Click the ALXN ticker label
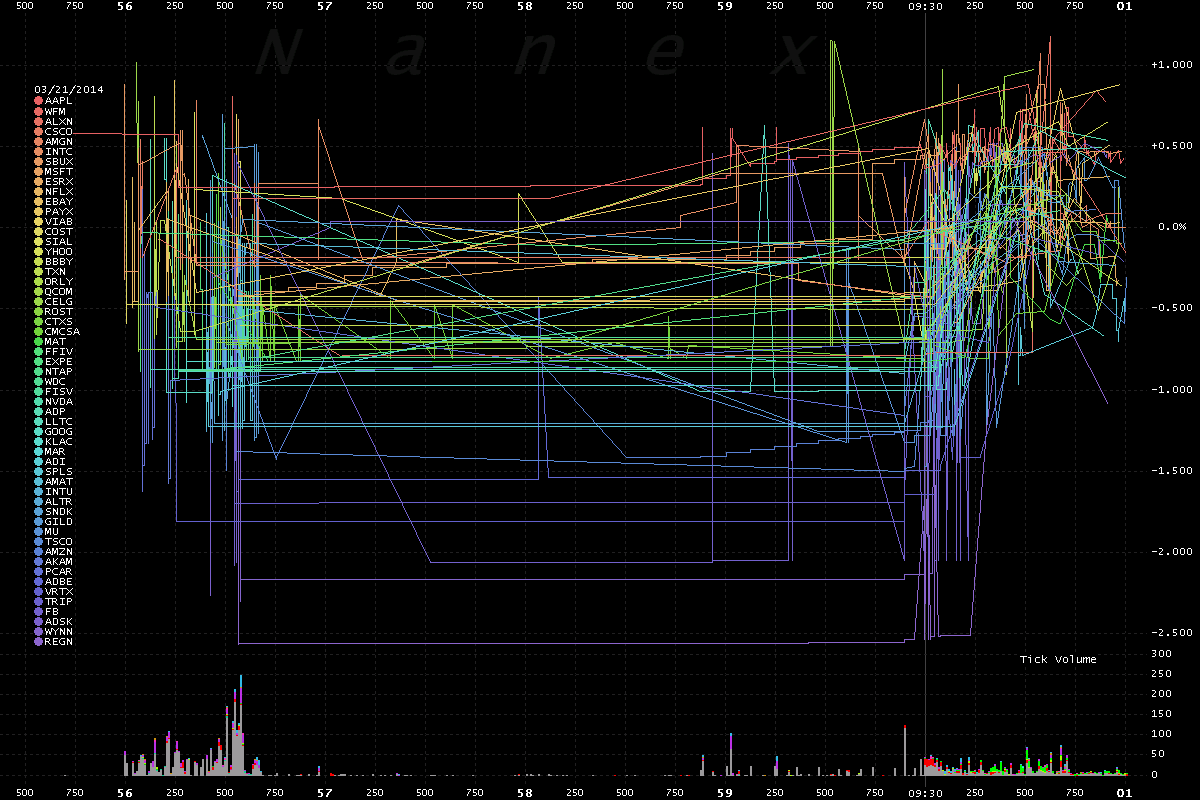The image size is (1200, 800). click(59, 121)
